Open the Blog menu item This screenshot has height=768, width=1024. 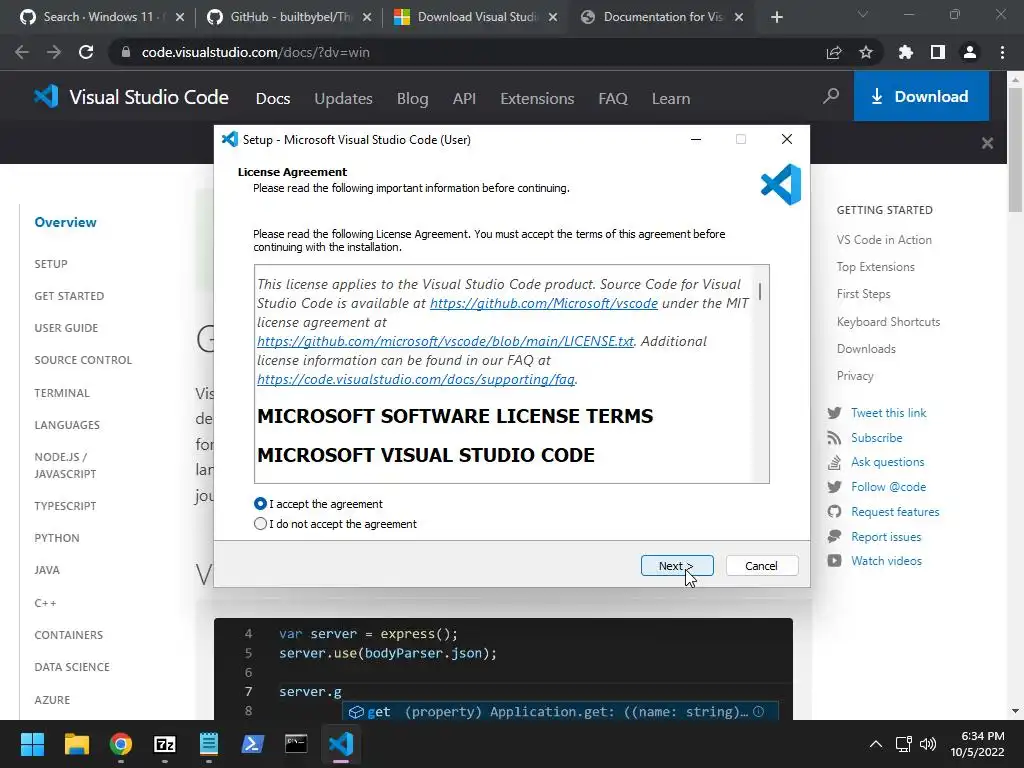click(x=413, y=99)
